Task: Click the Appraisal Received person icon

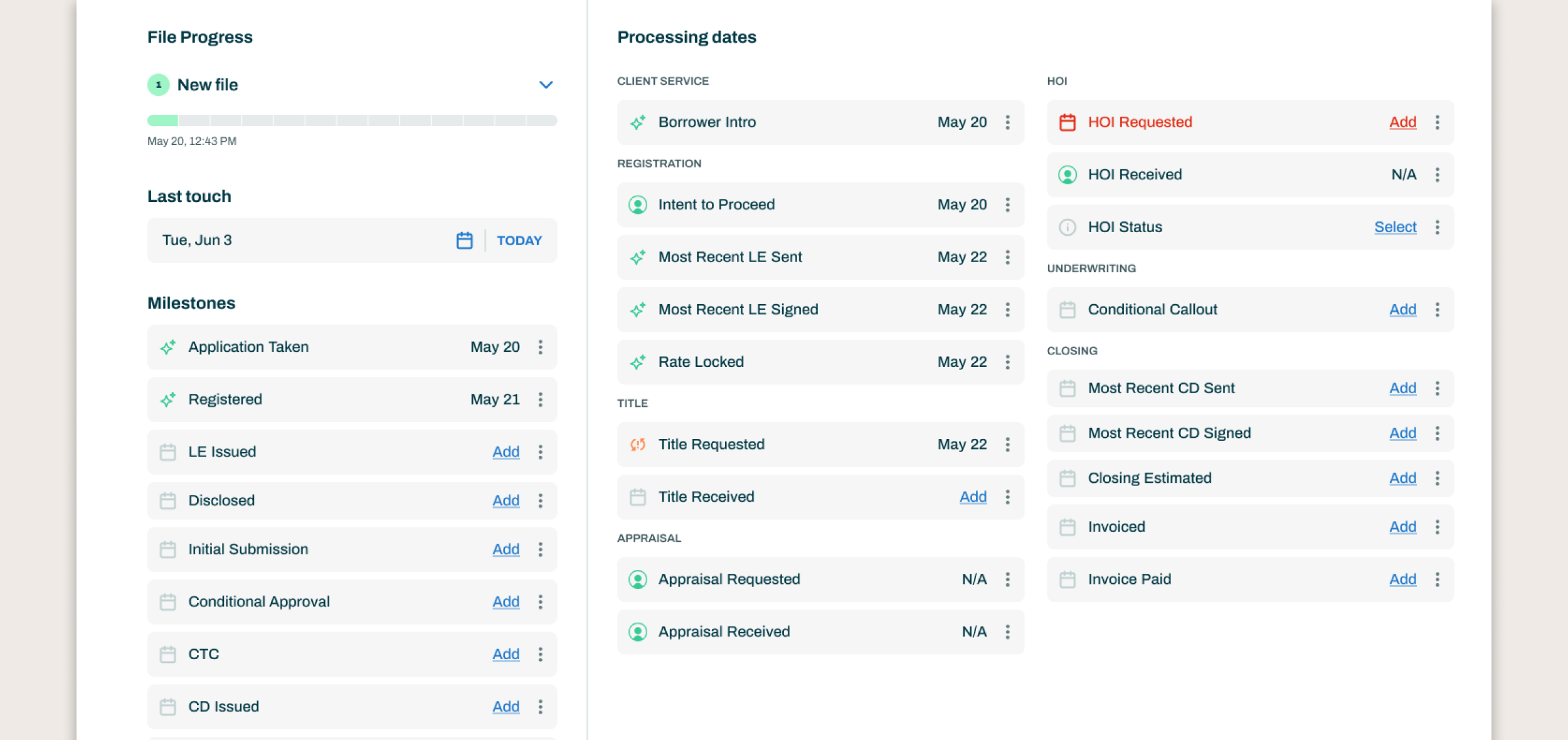Action: pos(638,632)
